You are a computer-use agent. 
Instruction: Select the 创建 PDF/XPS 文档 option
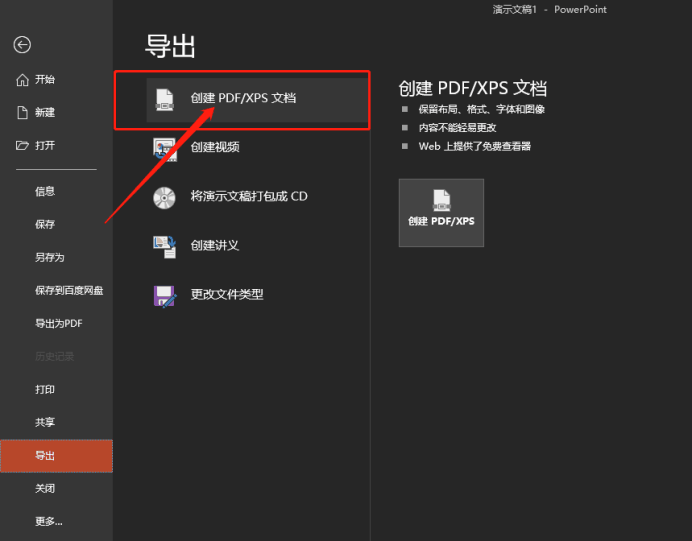258,100
